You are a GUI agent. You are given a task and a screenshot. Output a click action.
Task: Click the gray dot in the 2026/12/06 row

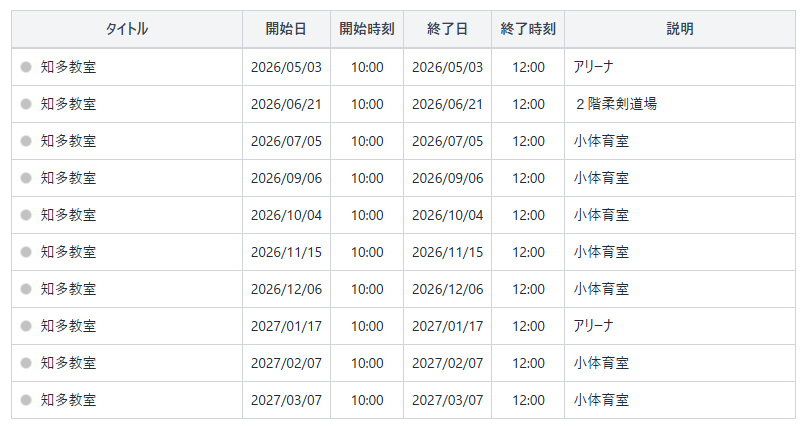[26, 289]
